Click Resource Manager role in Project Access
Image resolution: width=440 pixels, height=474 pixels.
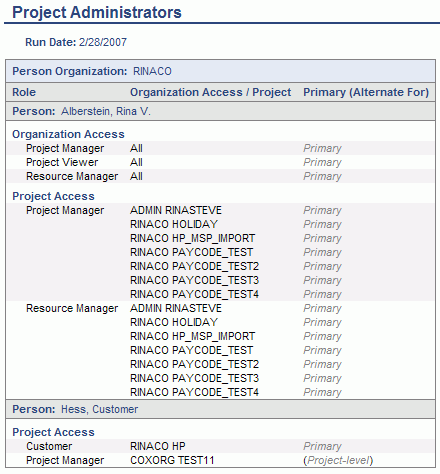click(x=72, y=308)
